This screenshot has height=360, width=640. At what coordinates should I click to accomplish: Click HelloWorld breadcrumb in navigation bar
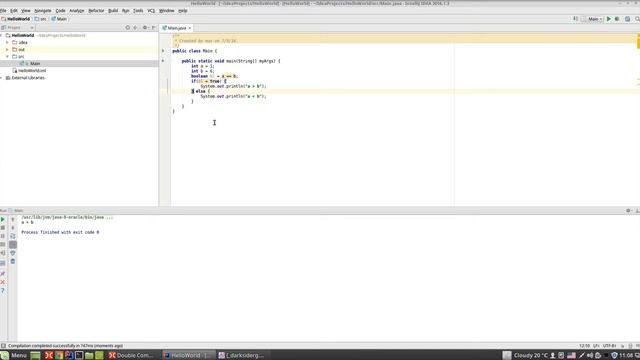[x=16, y=19]
